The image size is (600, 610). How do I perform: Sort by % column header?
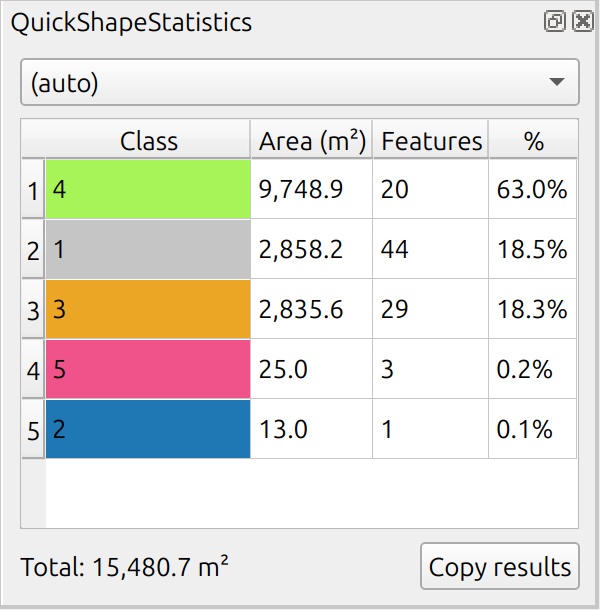(x=533, y=140)
